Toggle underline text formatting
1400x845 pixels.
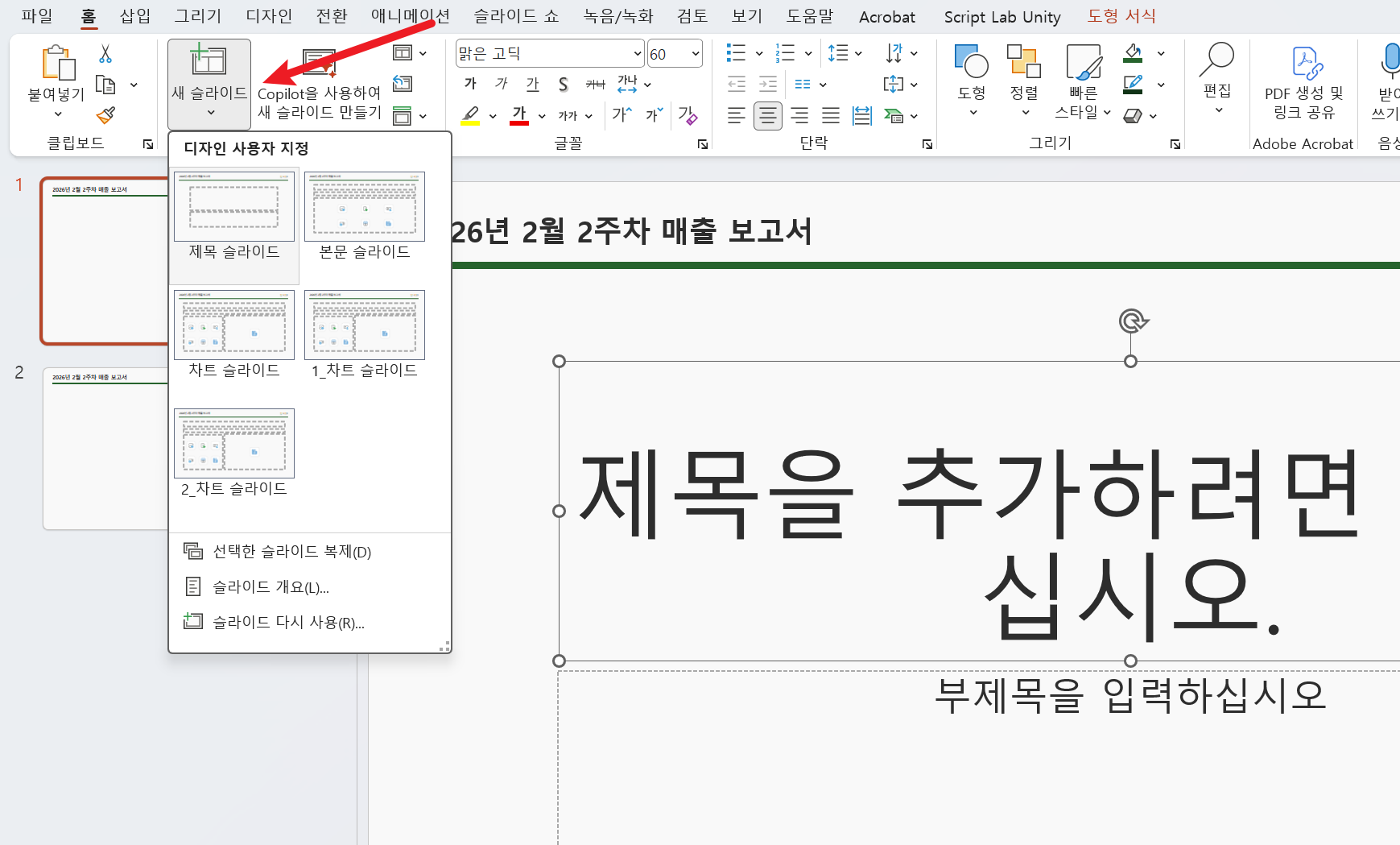pos(532,84)
